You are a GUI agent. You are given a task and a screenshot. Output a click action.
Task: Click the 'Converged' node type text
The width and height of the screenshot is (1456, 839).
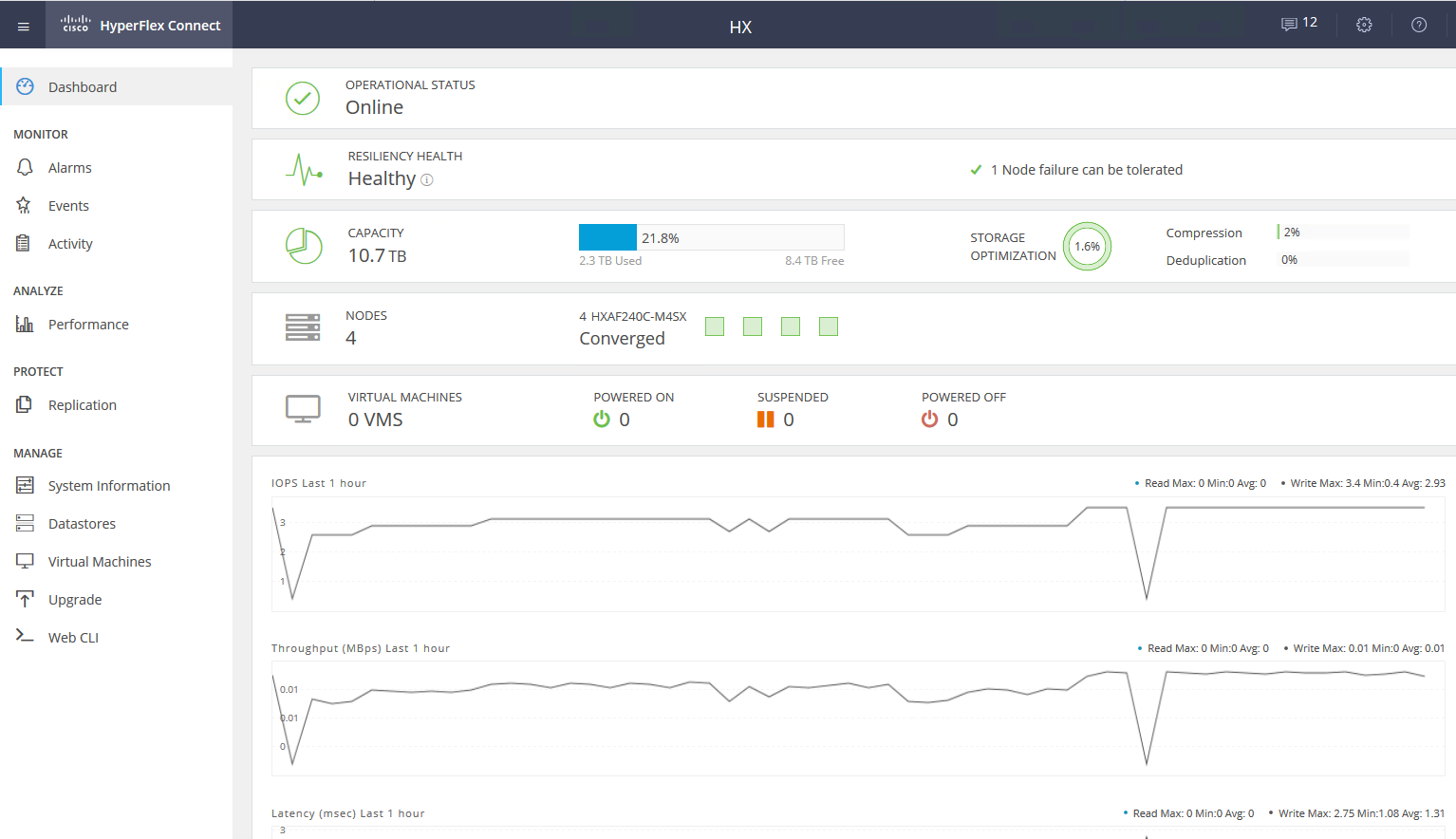[622, 339]
